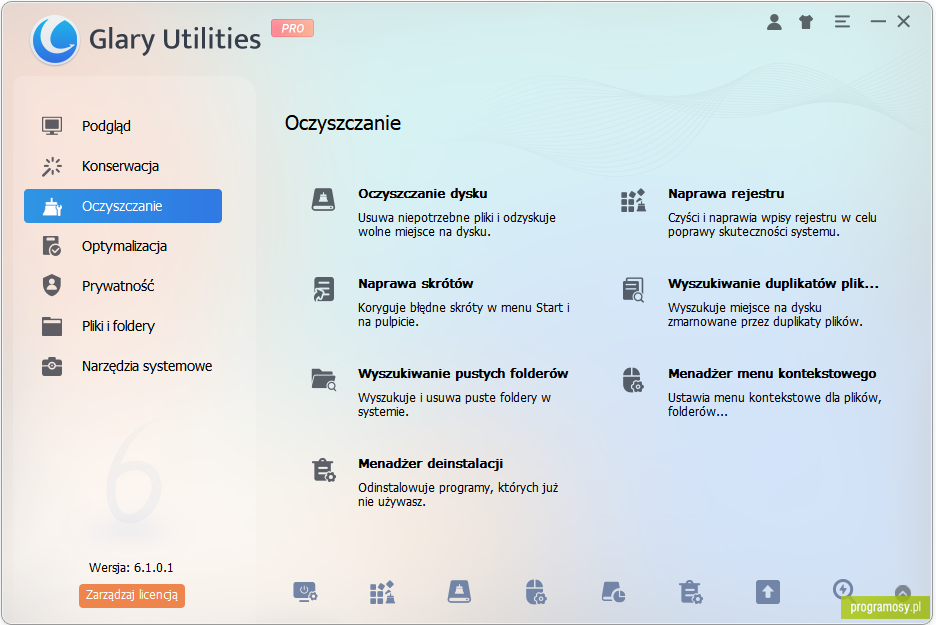
Task: Open uninstall manager icon in bottom toolbar
Action: point(691,592)
